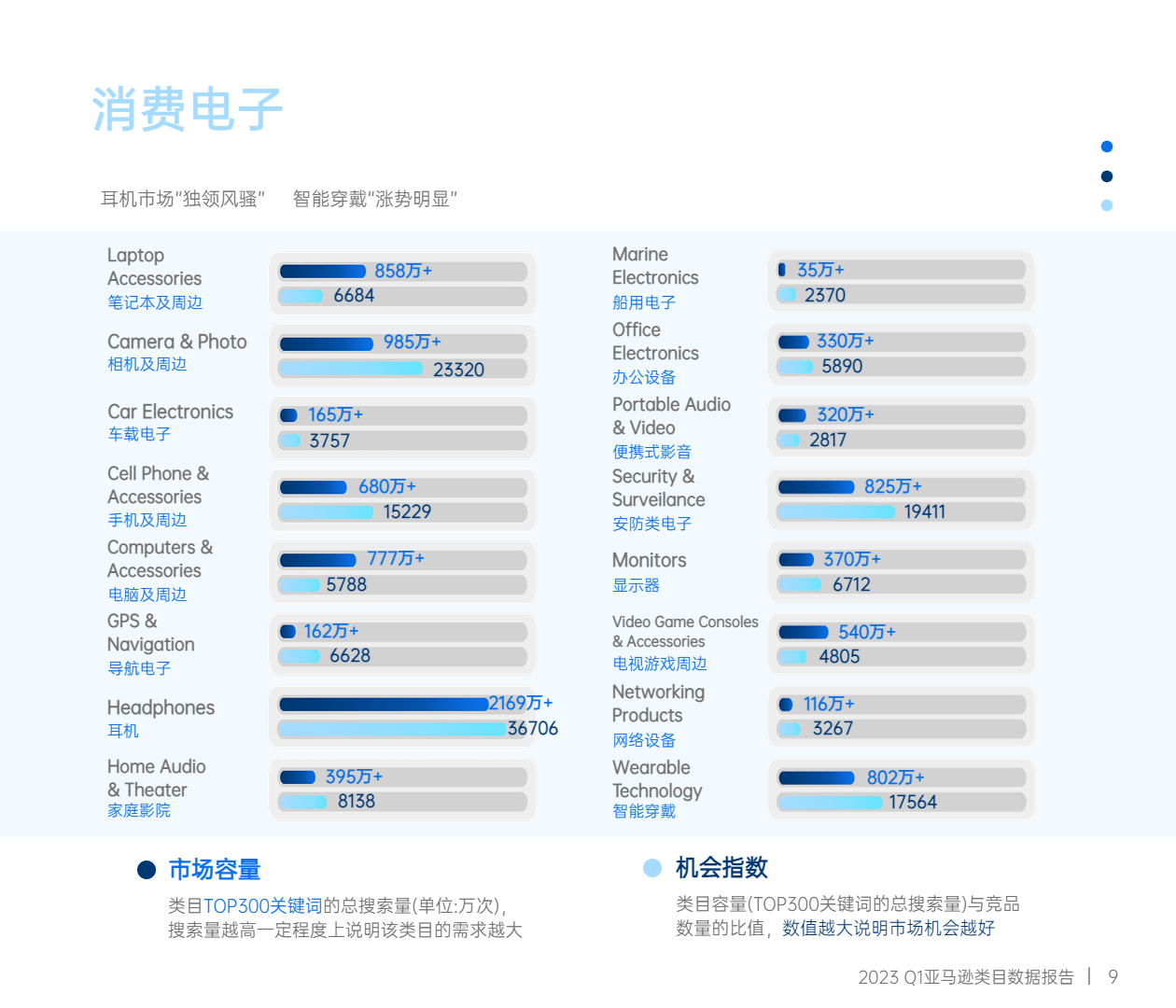The image size is (1176, 1008).
Task: Click the Camera & Photo 23320 bar
Action: coord(351,369)
